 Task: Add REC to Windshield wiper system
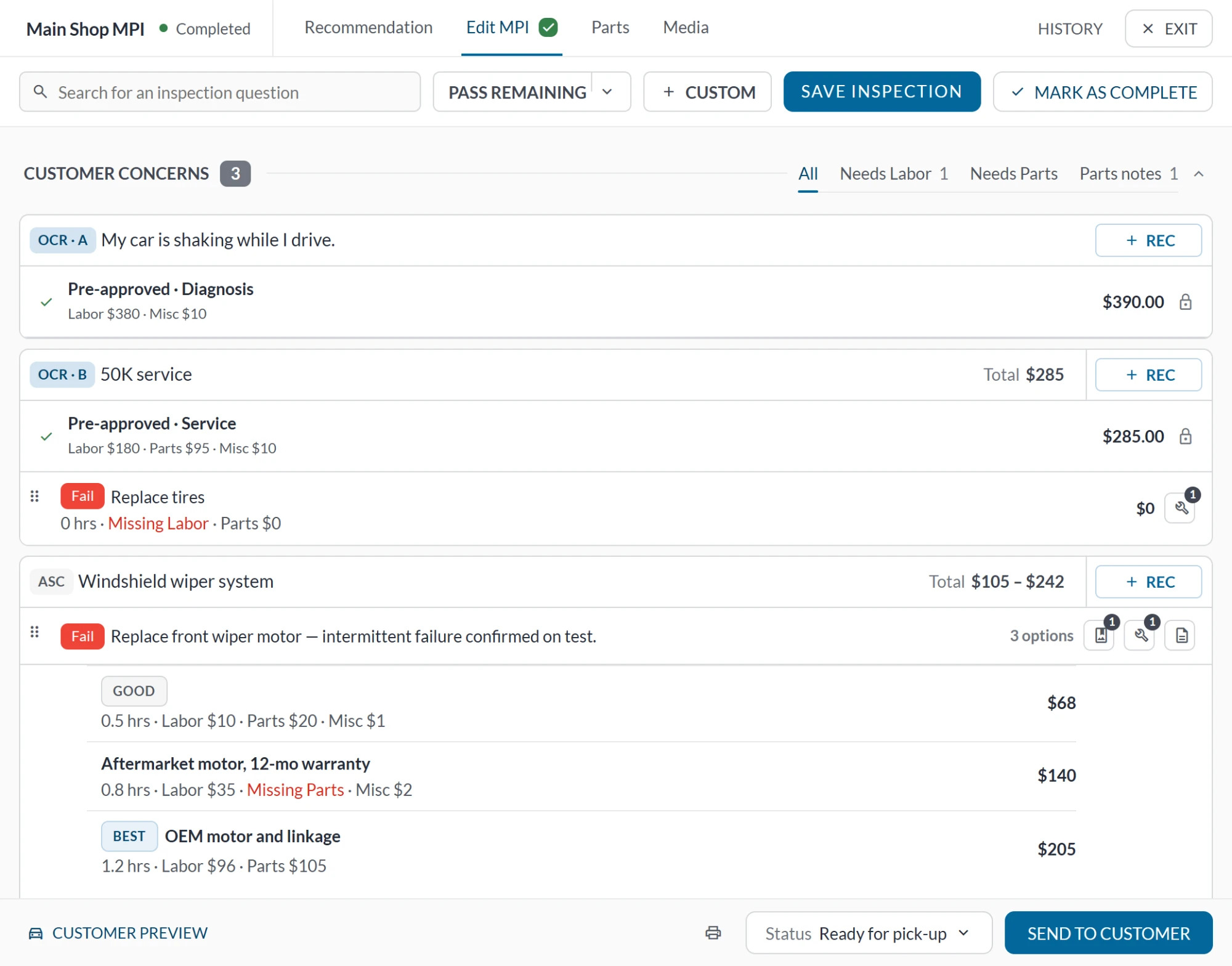click(x=1148, y=582)
